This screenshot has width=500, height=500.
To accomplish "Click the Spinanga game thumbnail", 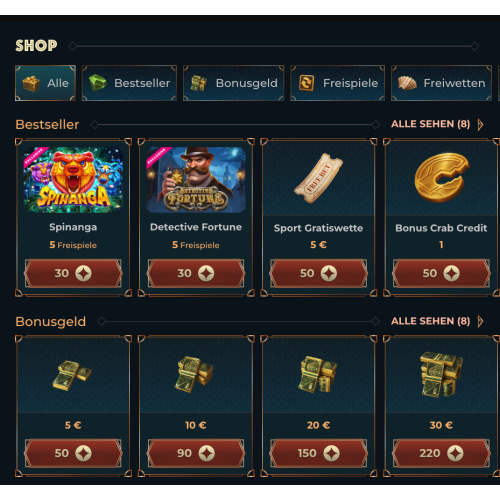I will tap(73, 180).
